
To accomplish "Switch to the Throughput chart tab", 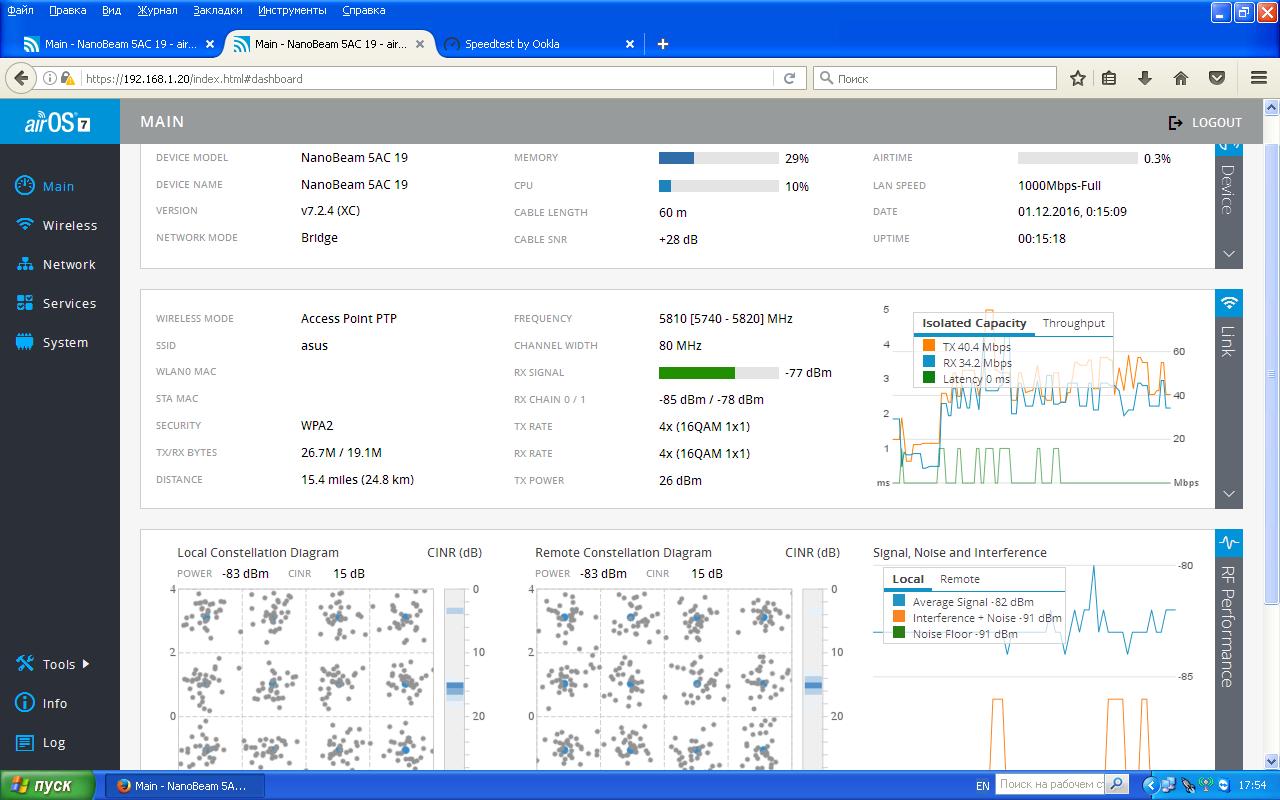I will (x=1073, y=323).
